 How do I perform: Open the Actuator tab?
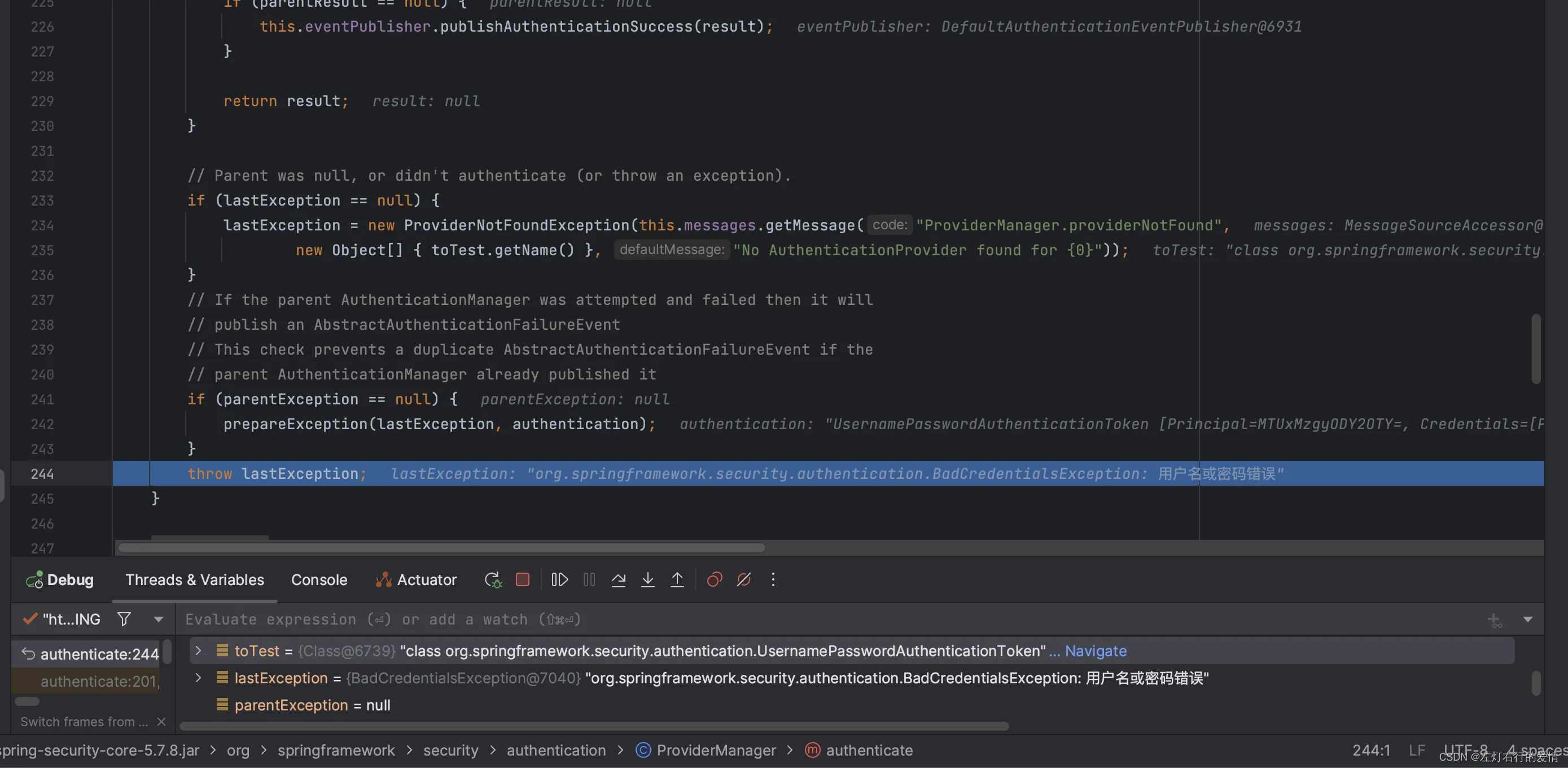(417, 580)
